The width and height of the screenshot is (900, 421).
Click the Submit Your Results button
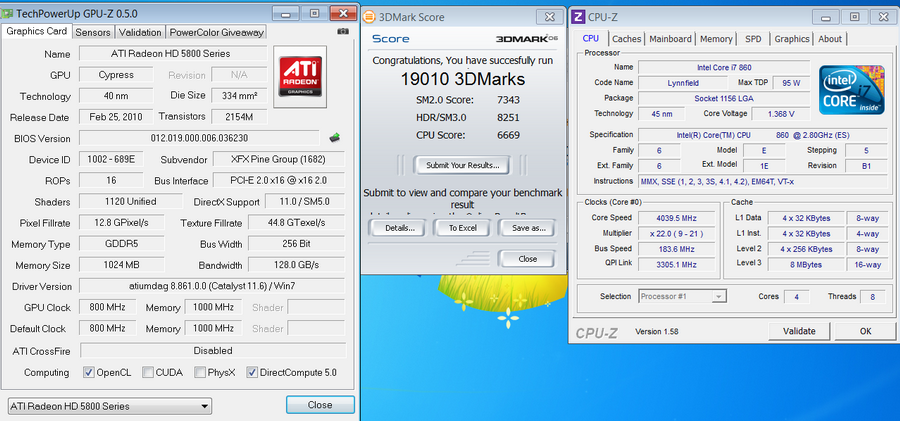coord(463,165)
